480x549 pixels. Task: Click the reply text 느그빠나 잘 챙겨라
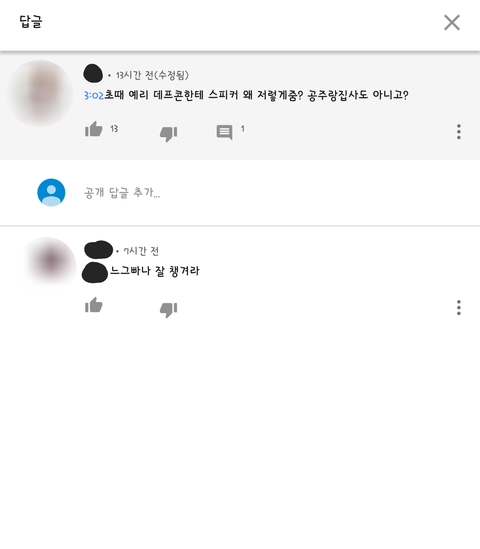[155, 271]
